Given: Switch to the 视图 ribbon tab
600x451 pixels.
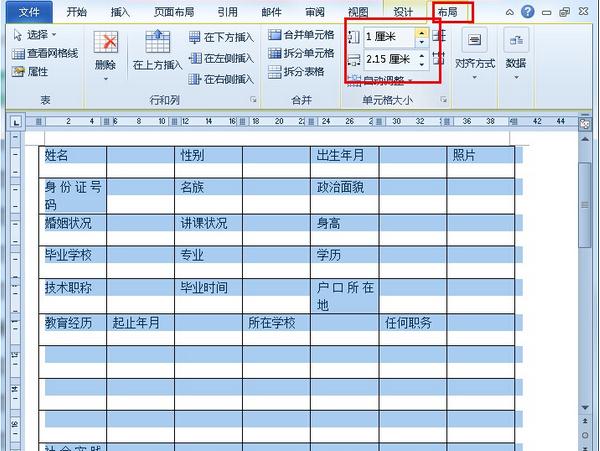Looking at the screenshot, I should pyautogui.click(x=358, y=12).
